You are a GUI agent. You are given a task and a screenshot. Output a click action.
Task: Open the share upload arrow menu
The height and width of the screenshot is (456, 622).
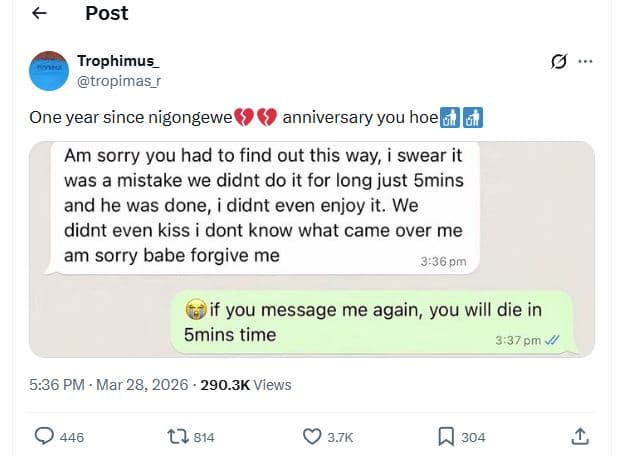pos(579,436)
